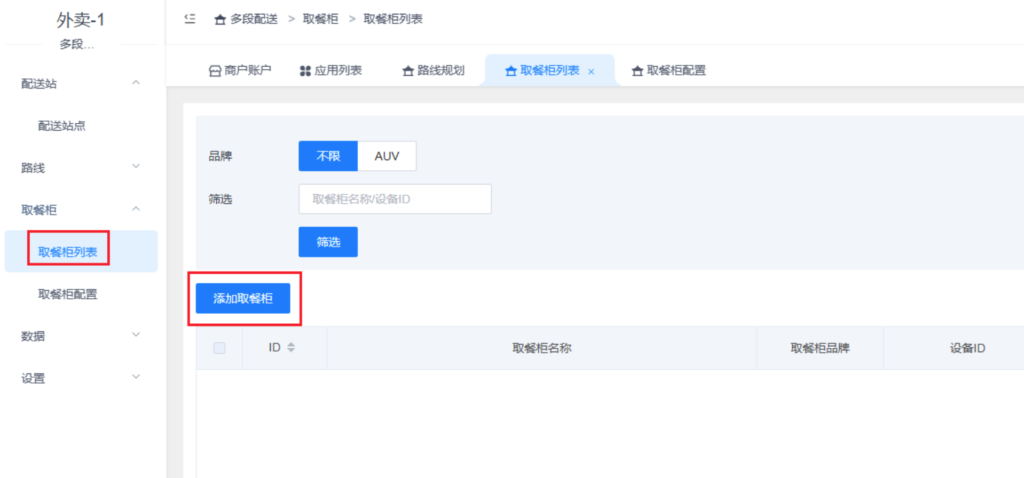Close the 取餐柜列表 tab
Screen dimensions: 1024x478
[x=592, y=72]
